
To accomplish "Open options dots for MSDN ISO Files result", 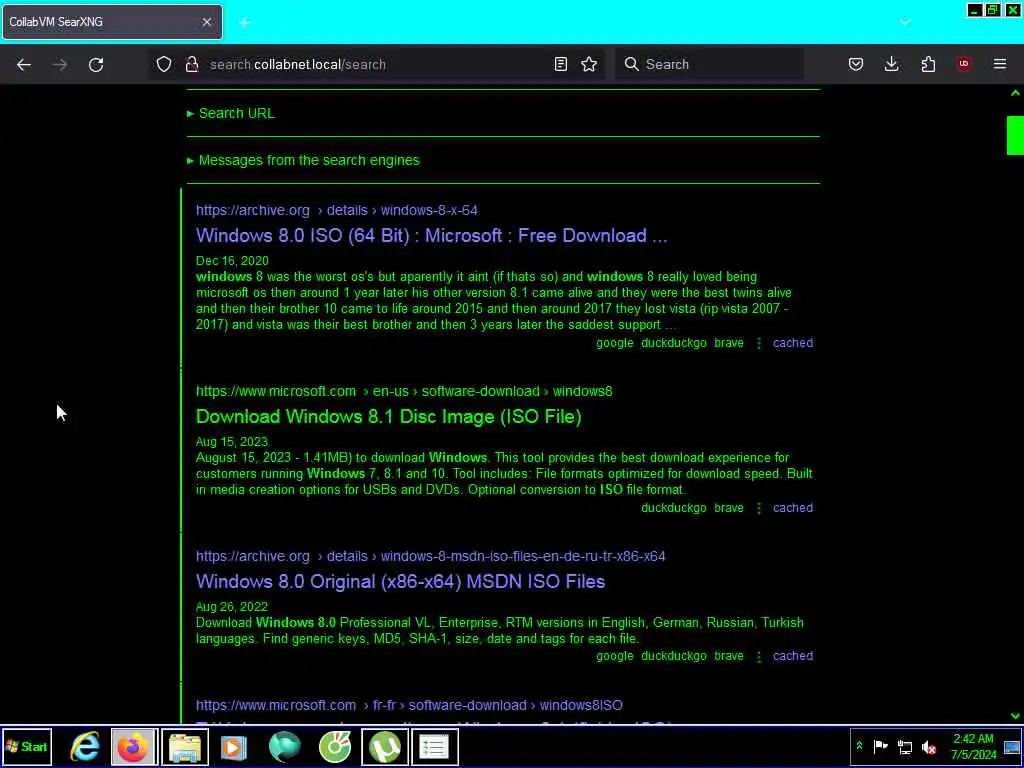I will coord(758,656).
